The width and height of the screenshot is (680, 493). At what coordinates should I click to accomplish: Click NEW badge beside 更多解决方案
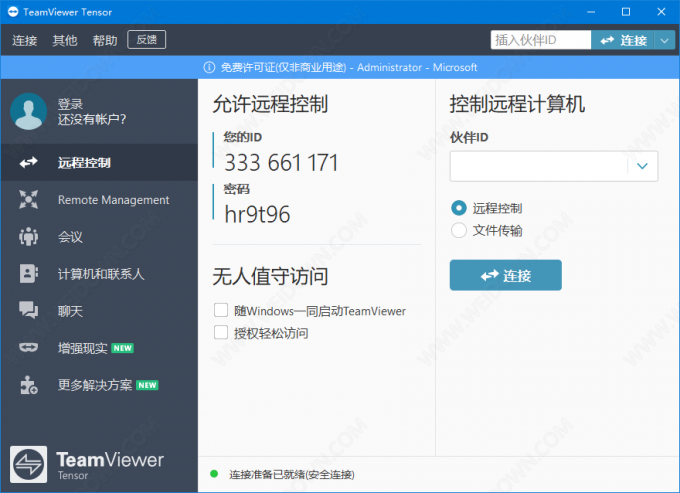147,385
